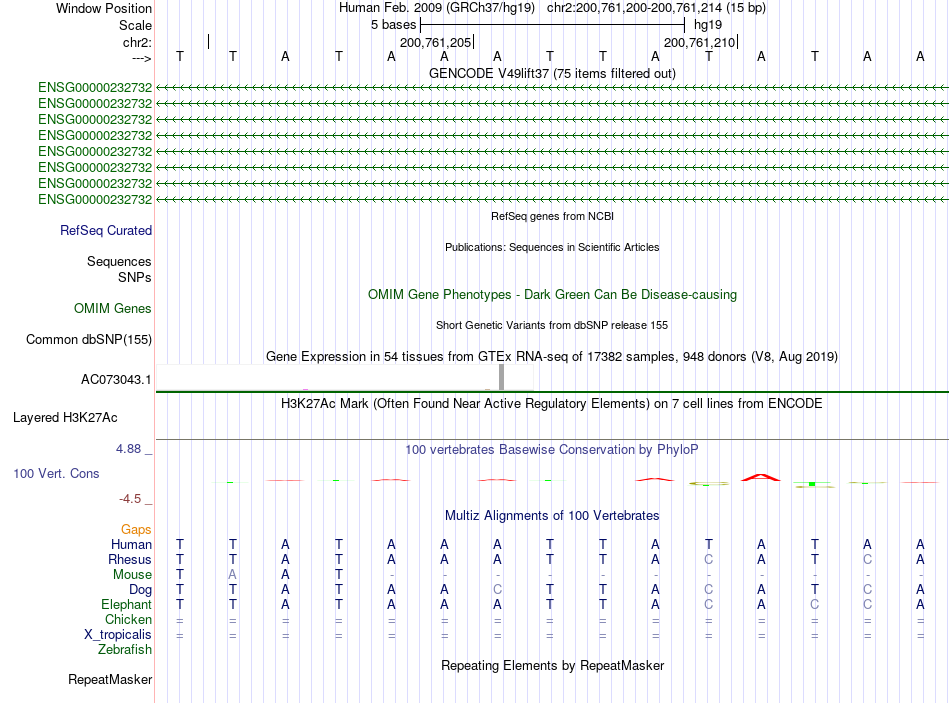Viewport: 950px width, 703px height.
Task: Select the 'Dog' species label
Action: pyautogui.click(x=140, y=590)
